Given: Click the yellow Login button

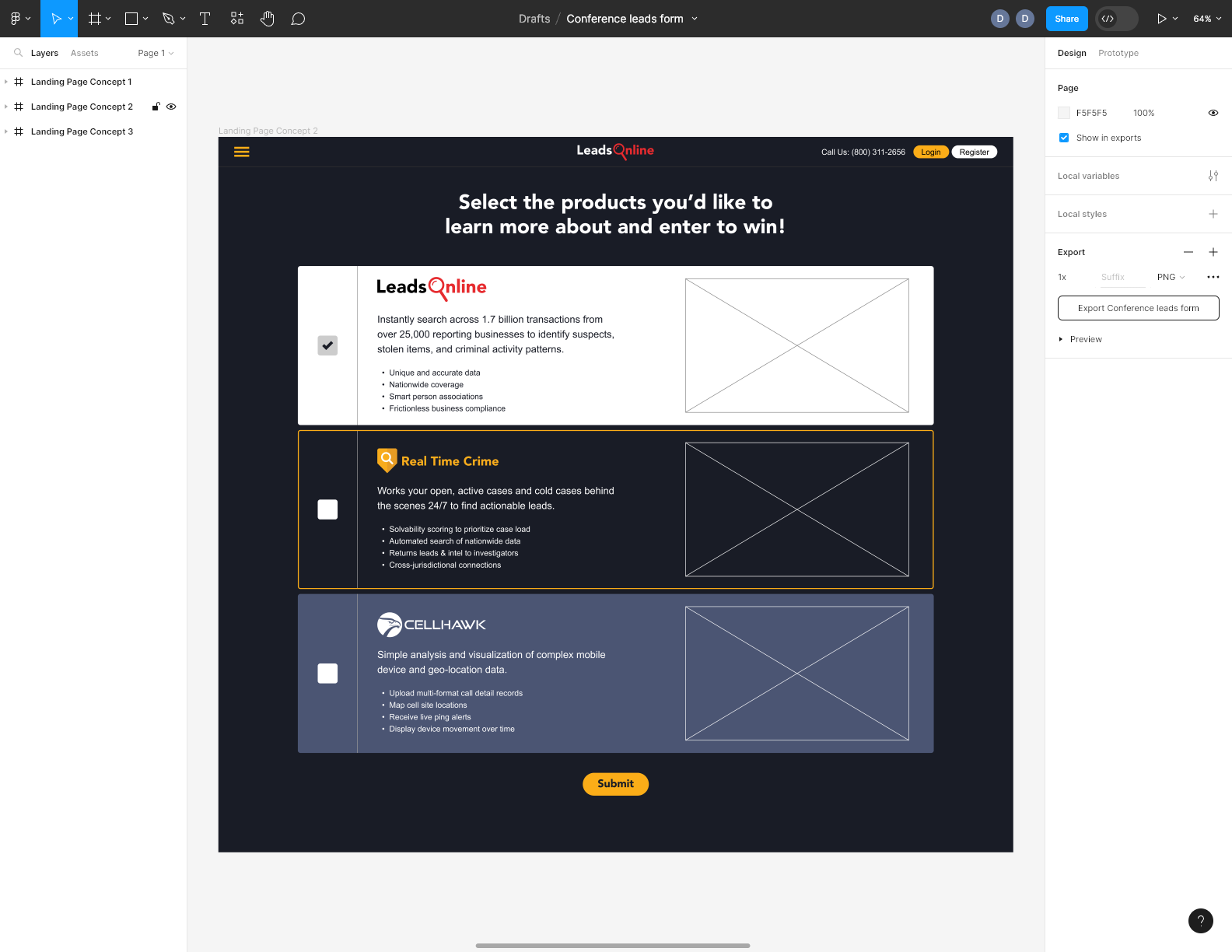Looking at the screenshot, I should (x=931, y=152).
